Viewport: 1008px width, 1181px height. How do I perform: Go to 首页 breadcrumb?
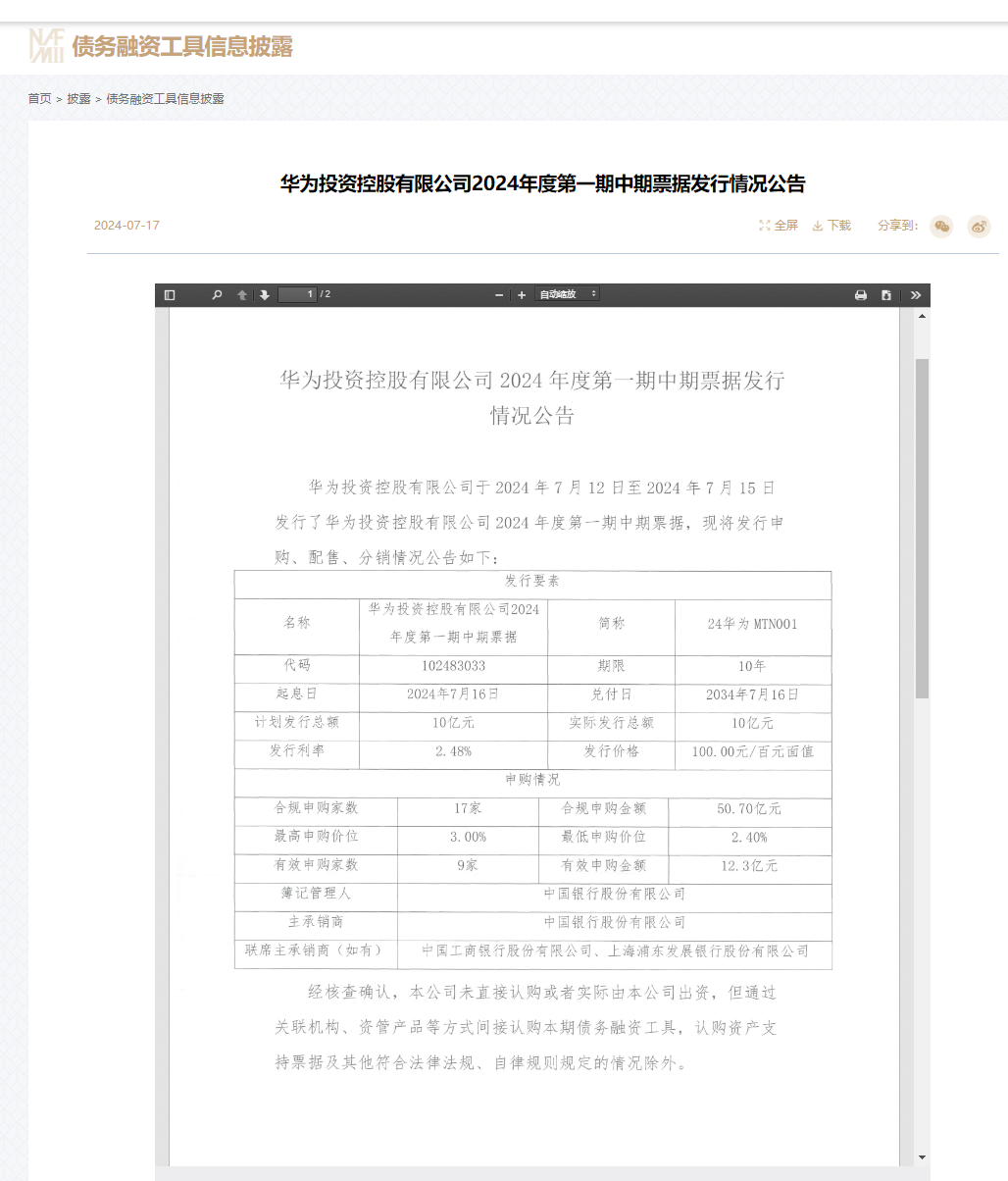[39, 99]
